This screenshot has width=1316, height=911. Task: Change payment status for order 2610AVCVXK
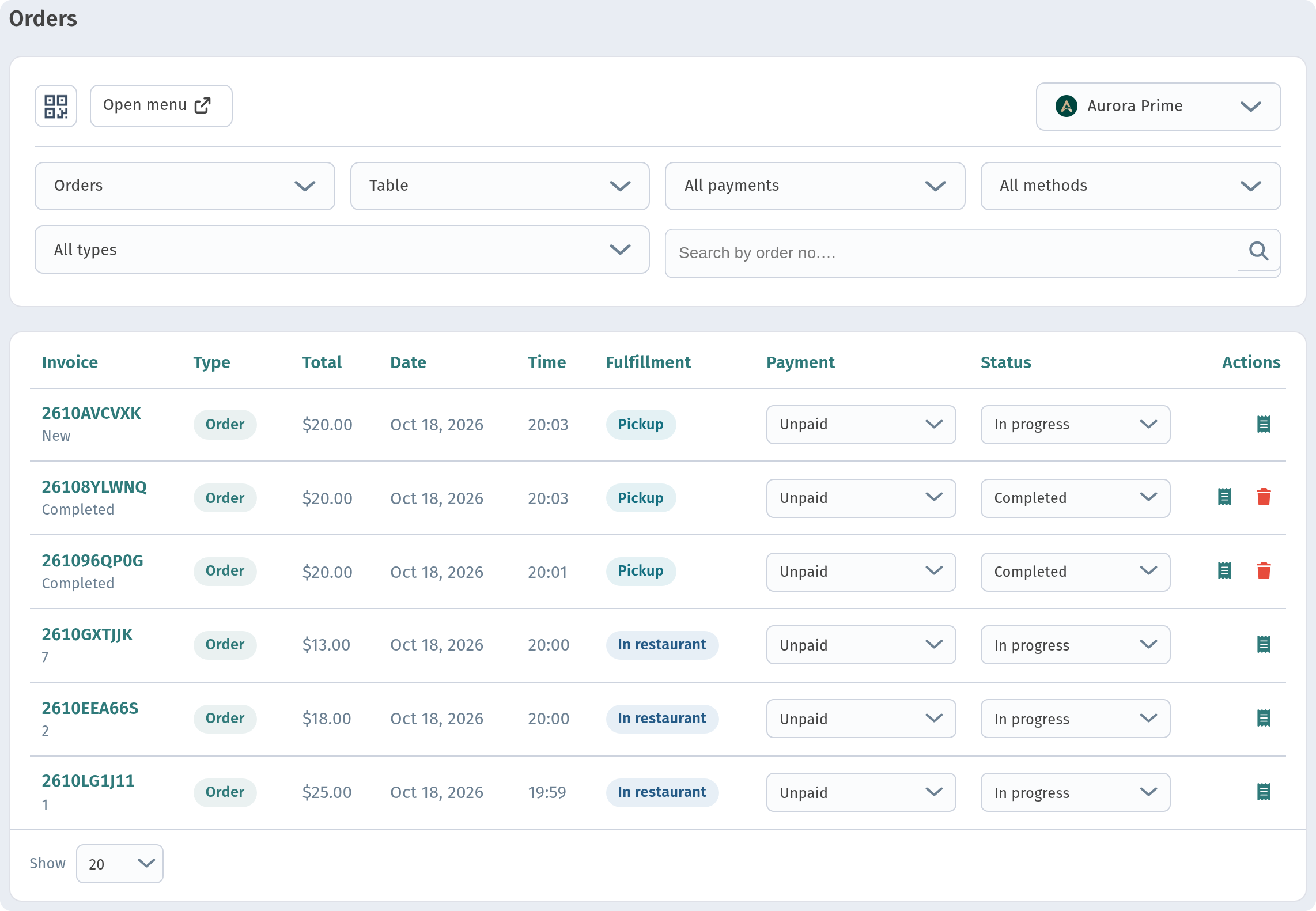pos(861,425)
